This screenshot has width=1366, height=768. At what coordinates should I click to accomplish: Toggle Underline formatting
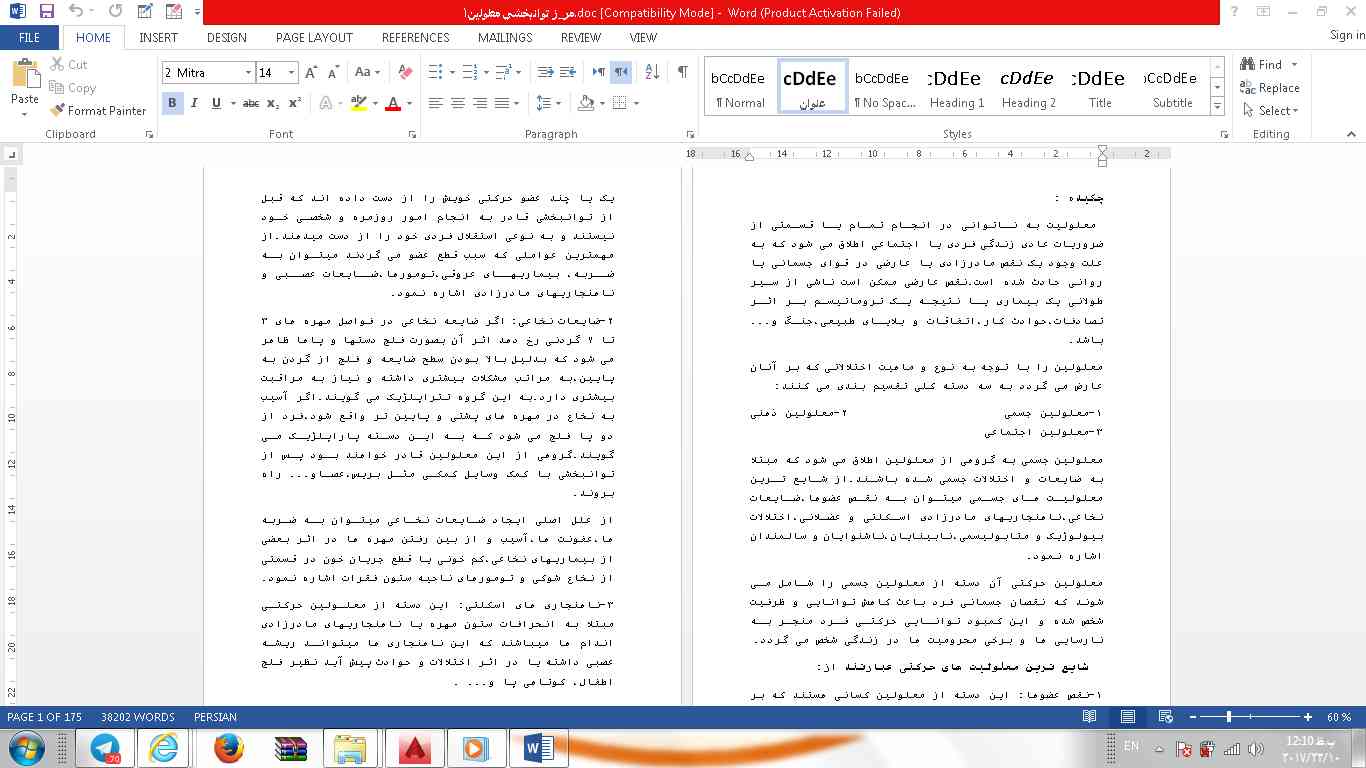coord(214,103)
